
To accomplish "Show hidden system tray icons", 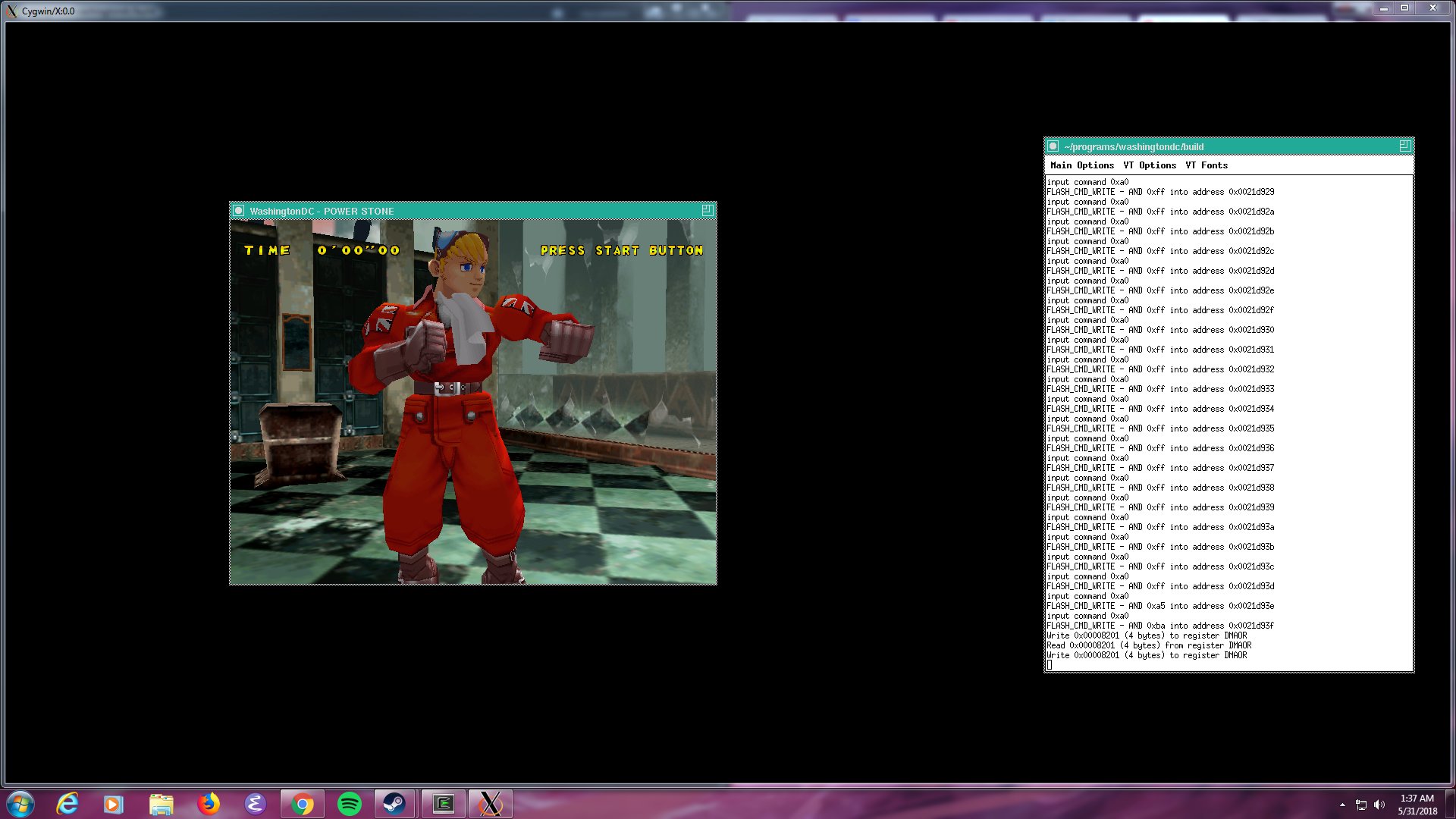I will (1342, 805).
